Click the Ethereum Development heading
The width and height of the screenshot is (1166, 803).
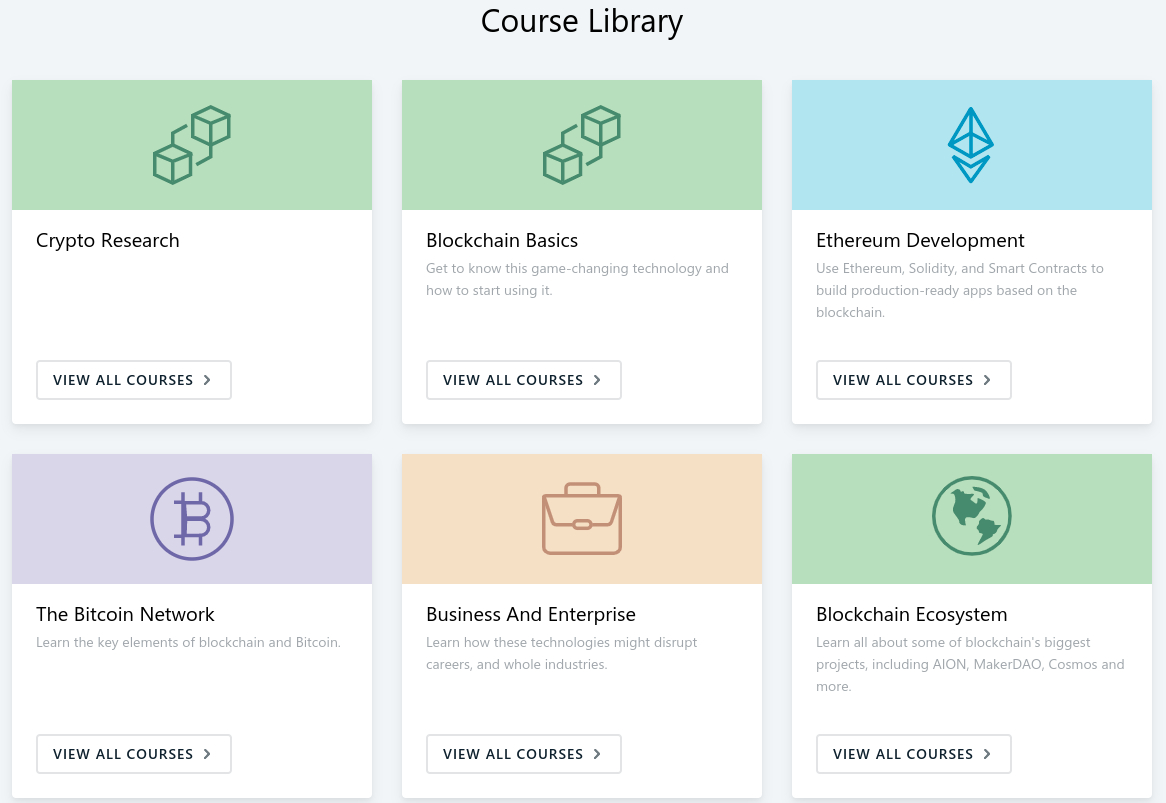[920, 241]
